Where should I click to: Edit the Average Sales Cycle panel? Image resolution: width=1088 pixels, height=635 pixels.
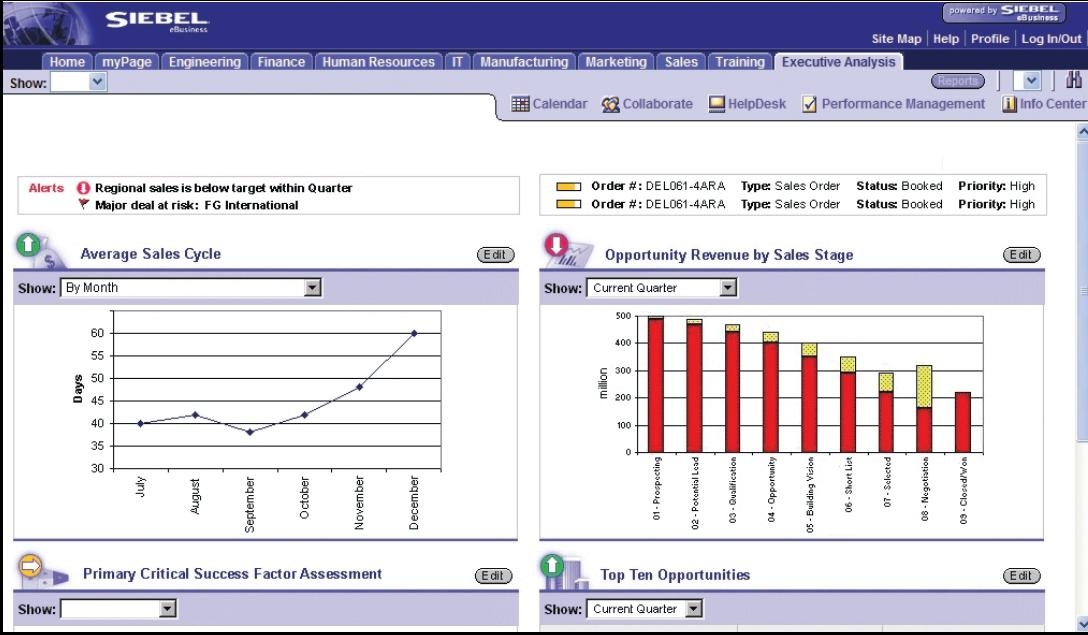[x=495, y=255]
